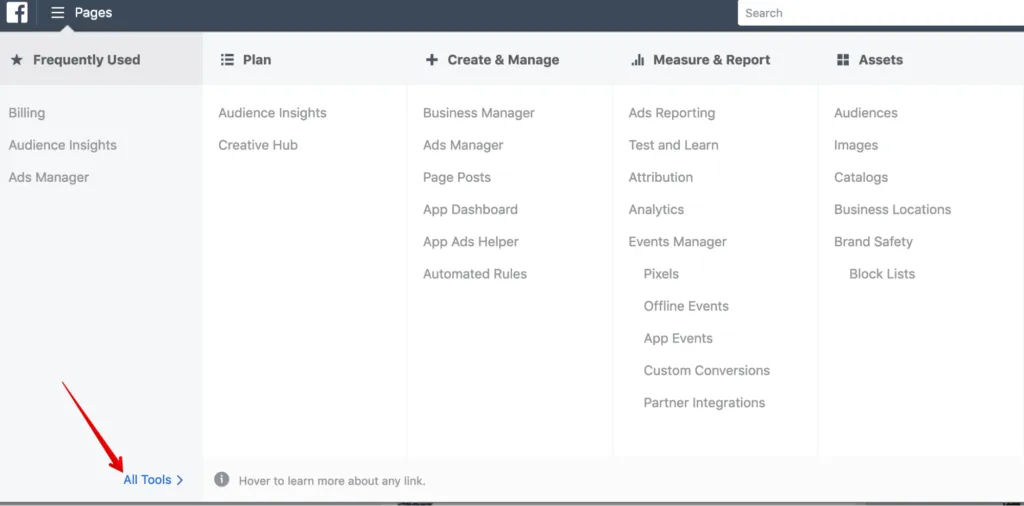1024x506 pixels.
Task: Open the All Tools link
Action: click(x=148, y=480)
